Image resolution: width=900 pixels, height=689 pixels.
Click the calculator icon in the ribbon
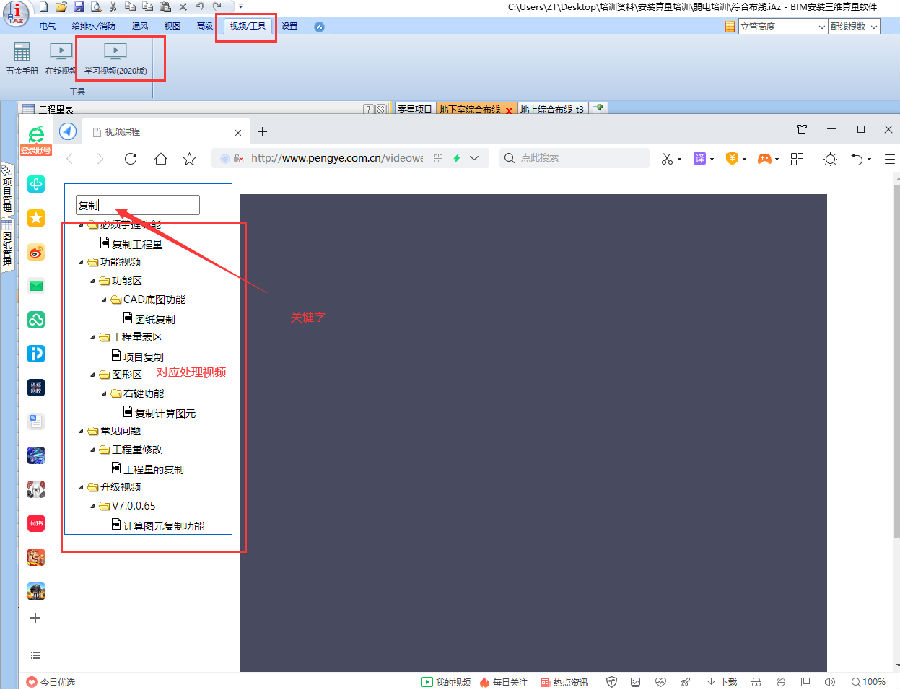21,52
